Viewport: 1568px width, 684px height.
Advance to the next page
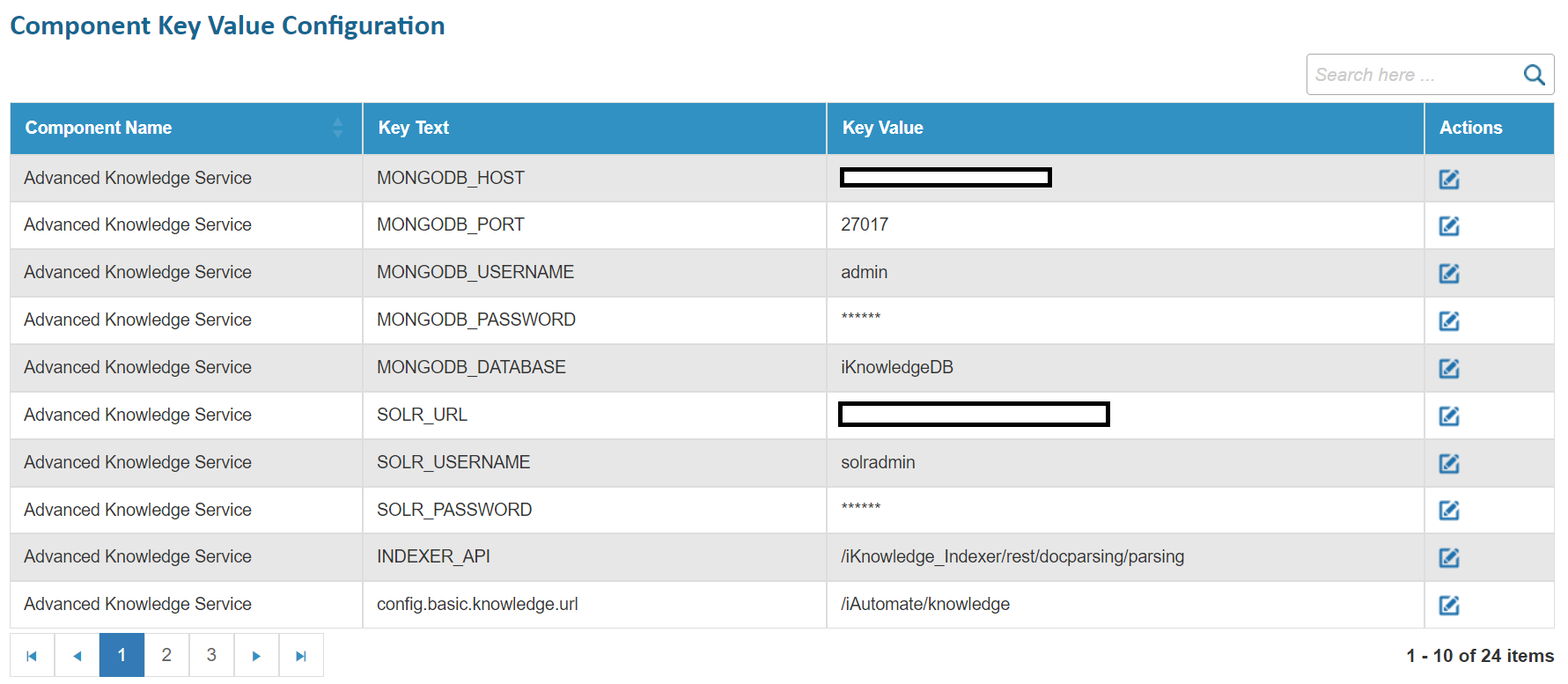(x=256, y=656)
